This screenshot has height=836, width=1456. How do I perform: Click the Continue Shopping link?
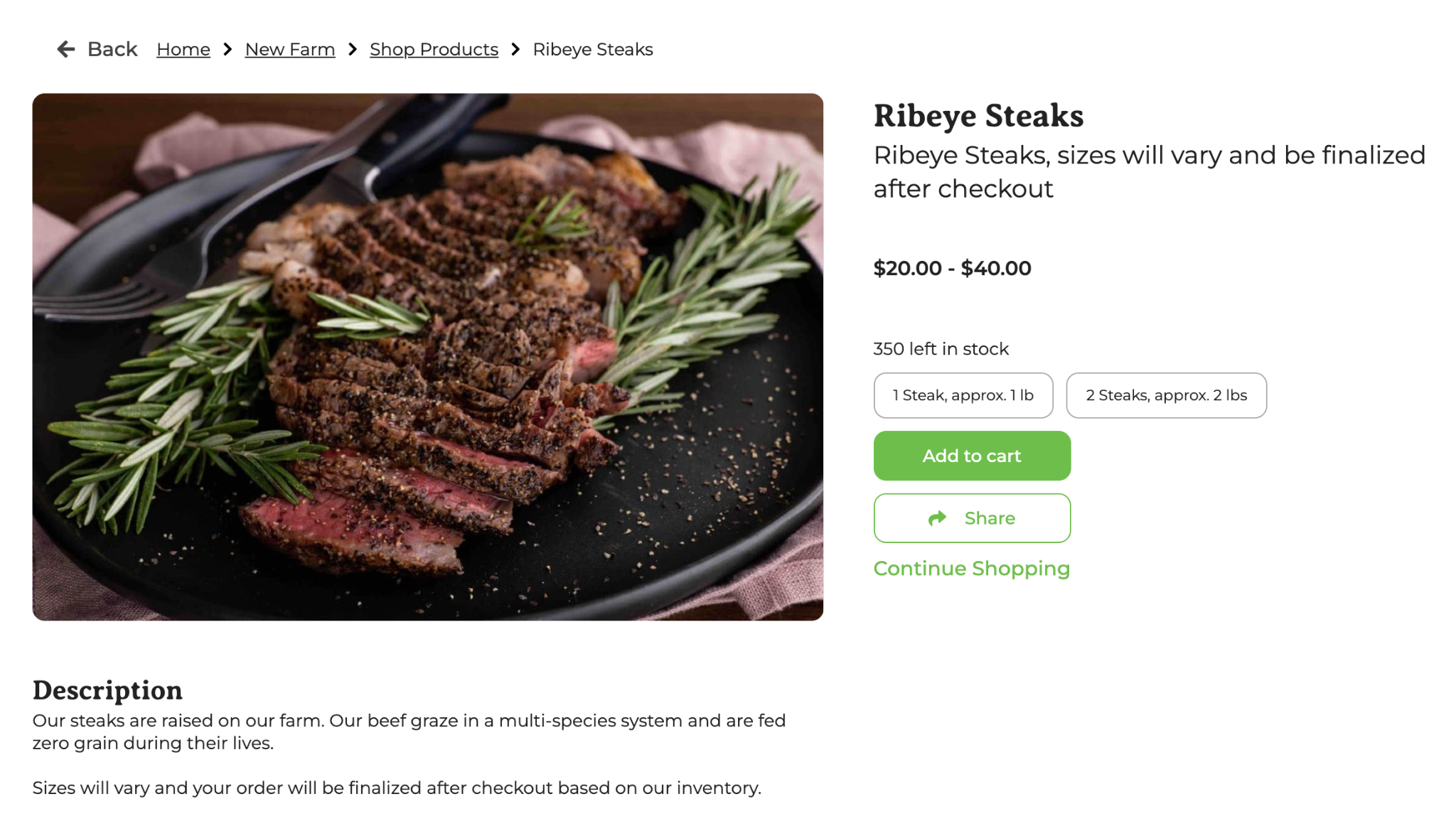click(971, 569)
